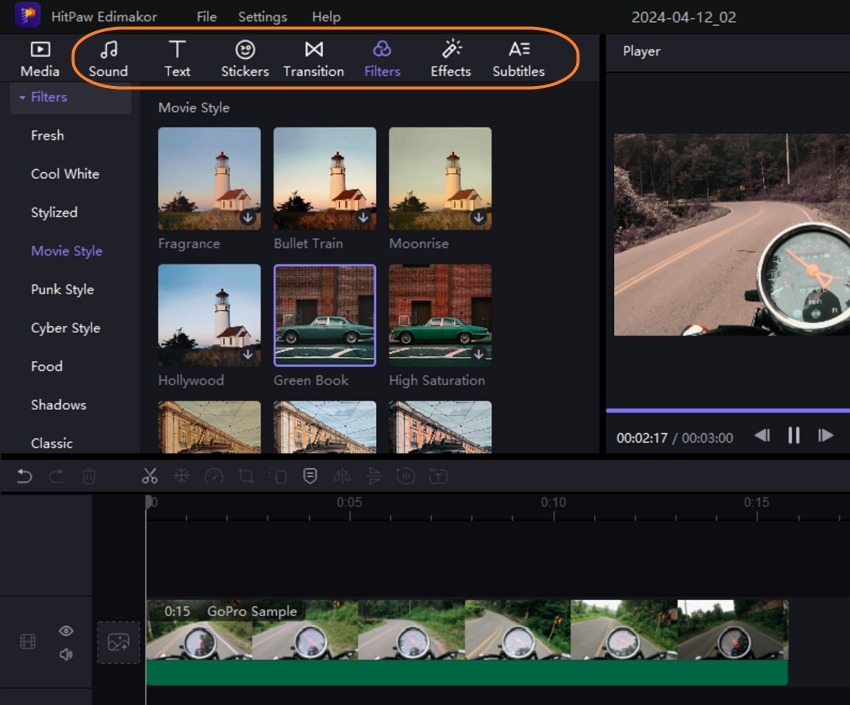Open the Stickers panel
850x705 pixels.
tap(245, 58)
